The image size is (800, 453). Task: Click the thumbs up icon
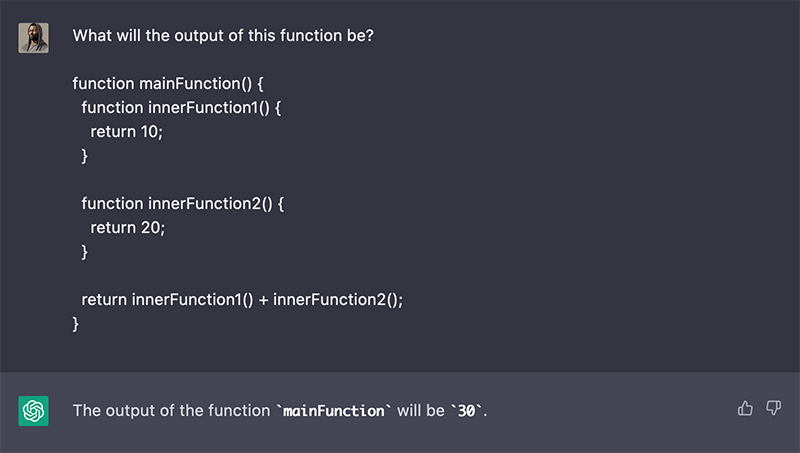click(x=745, y=408)
